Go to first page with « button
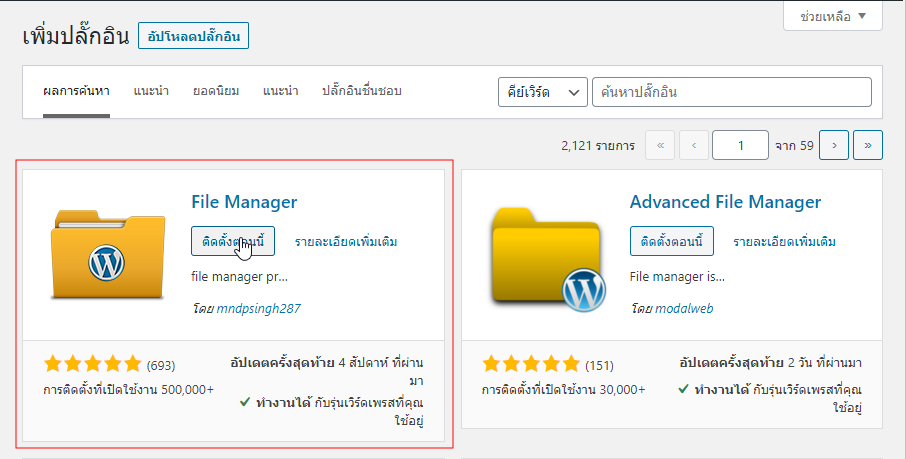 [x=660, y=145]
